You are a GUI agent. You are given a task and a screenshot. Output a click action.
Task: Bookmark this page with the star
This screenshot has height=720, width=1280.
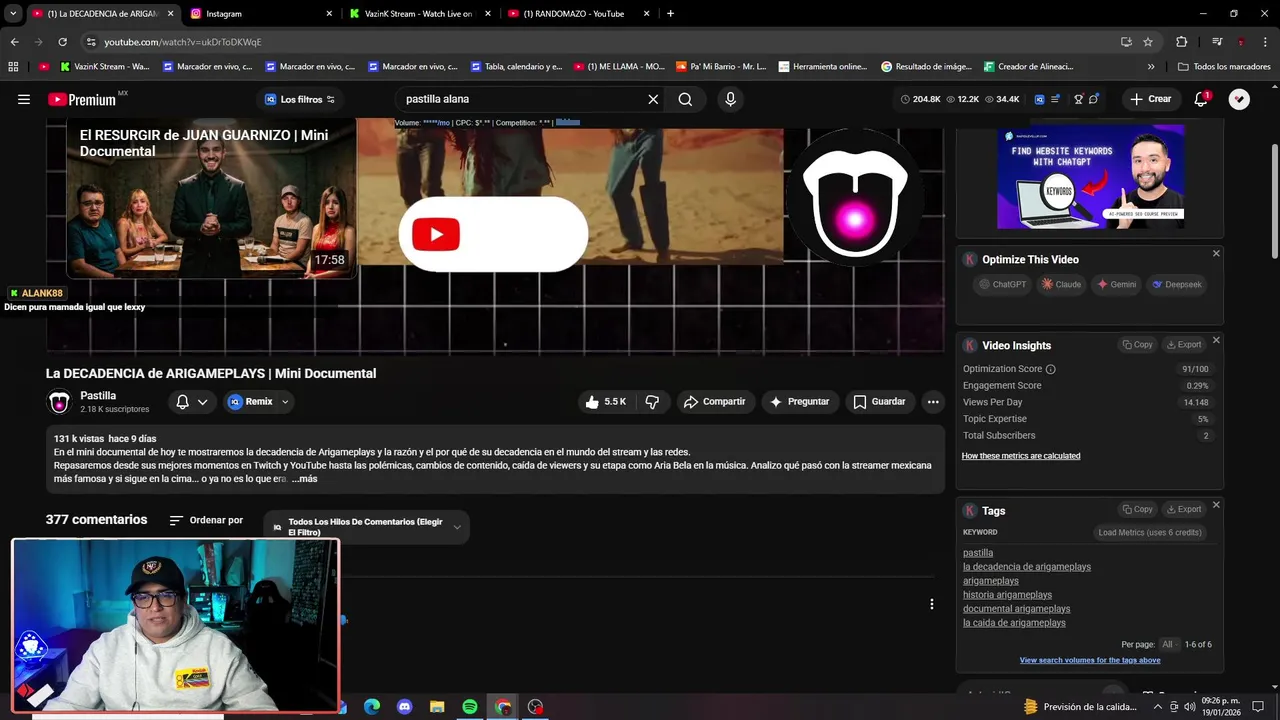[1148, 42]
